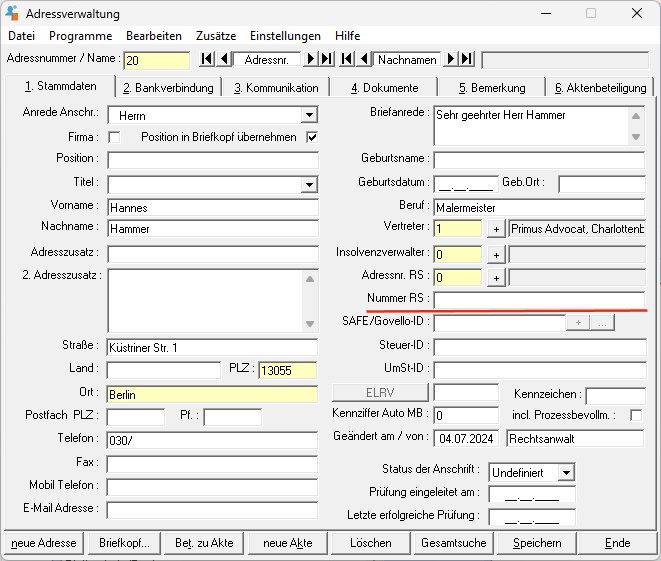Open the Anrede Anschr. dropdown

point(309,115)
